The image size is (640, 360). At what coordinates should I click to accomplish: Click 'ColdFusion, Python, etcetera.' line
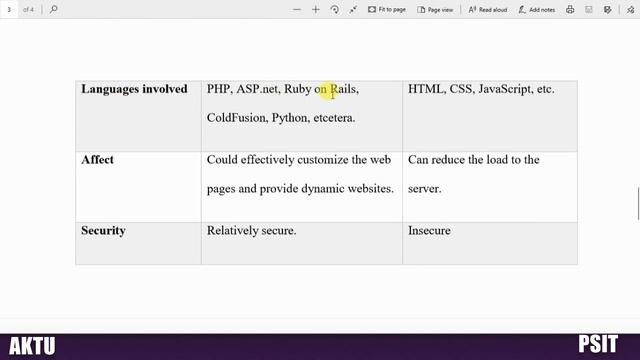pos(281,118)
